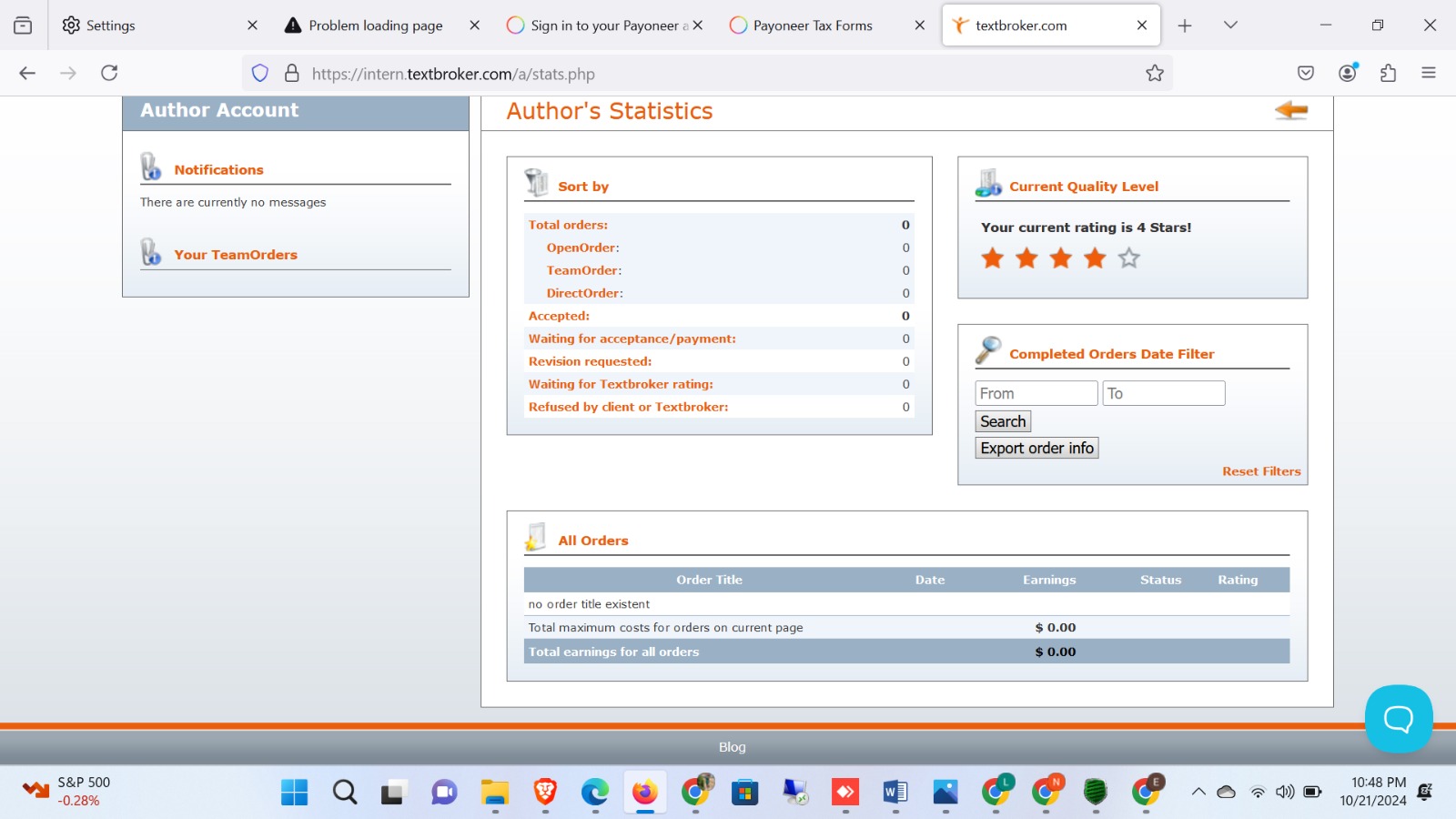Click the orange back arrow icon in Author's Statistics
The image size is (1456, 819).
coord(1291,111)
